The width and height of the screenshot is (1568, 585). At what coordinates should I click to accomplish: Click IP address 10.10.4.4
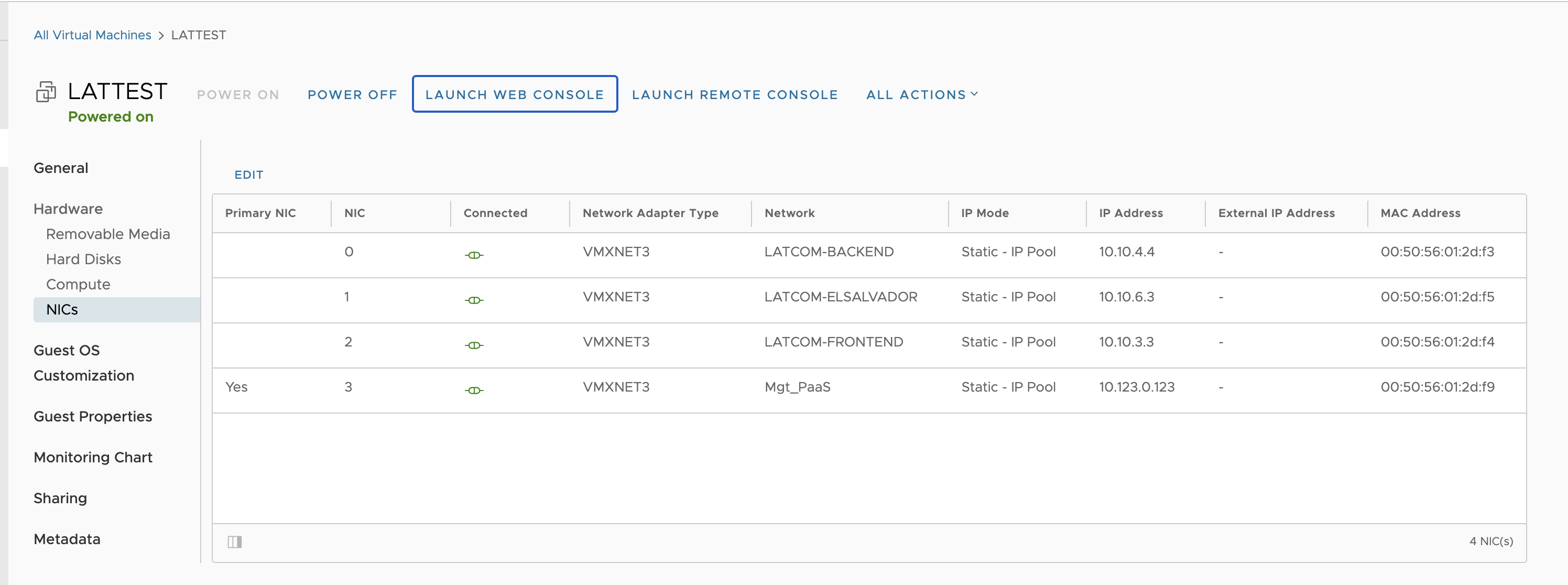point(1127,252)
